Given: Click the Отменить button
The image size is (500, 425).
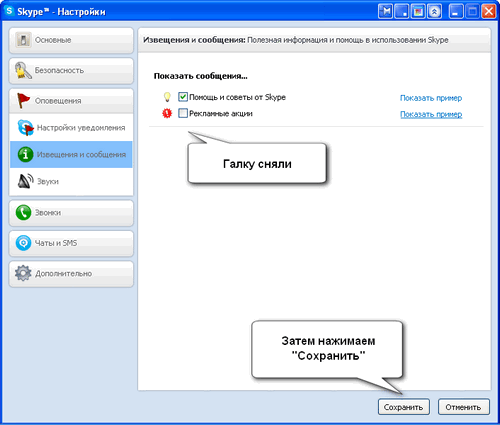Looking at the screenshot, I should click(x=464, y=407).
